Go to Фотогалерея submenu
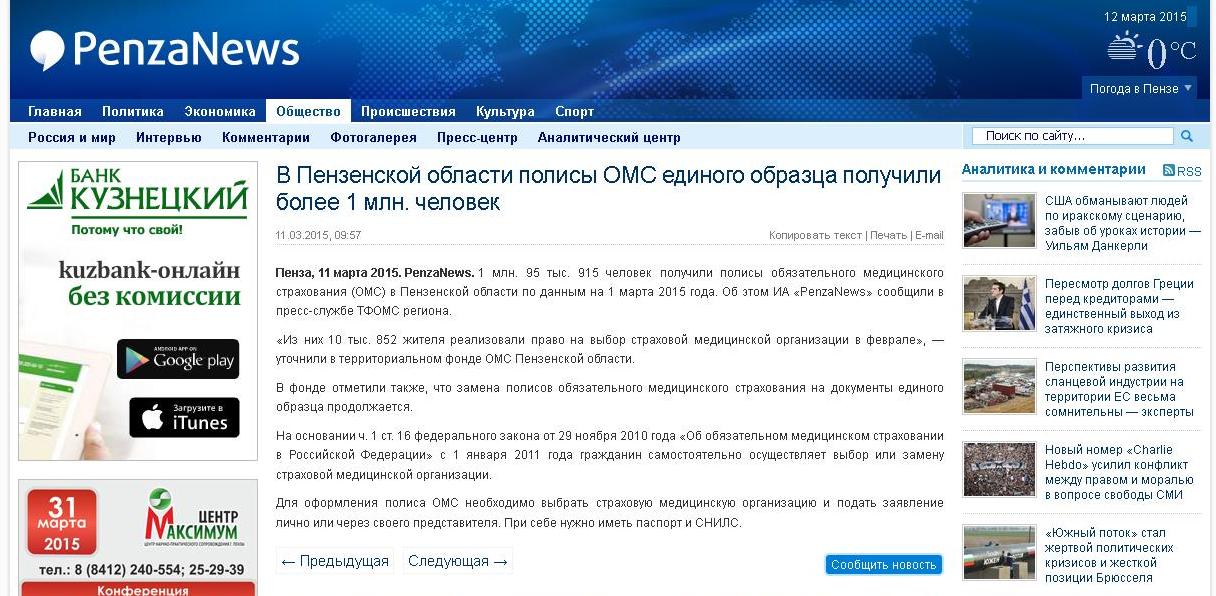 [x=373, y=137]
